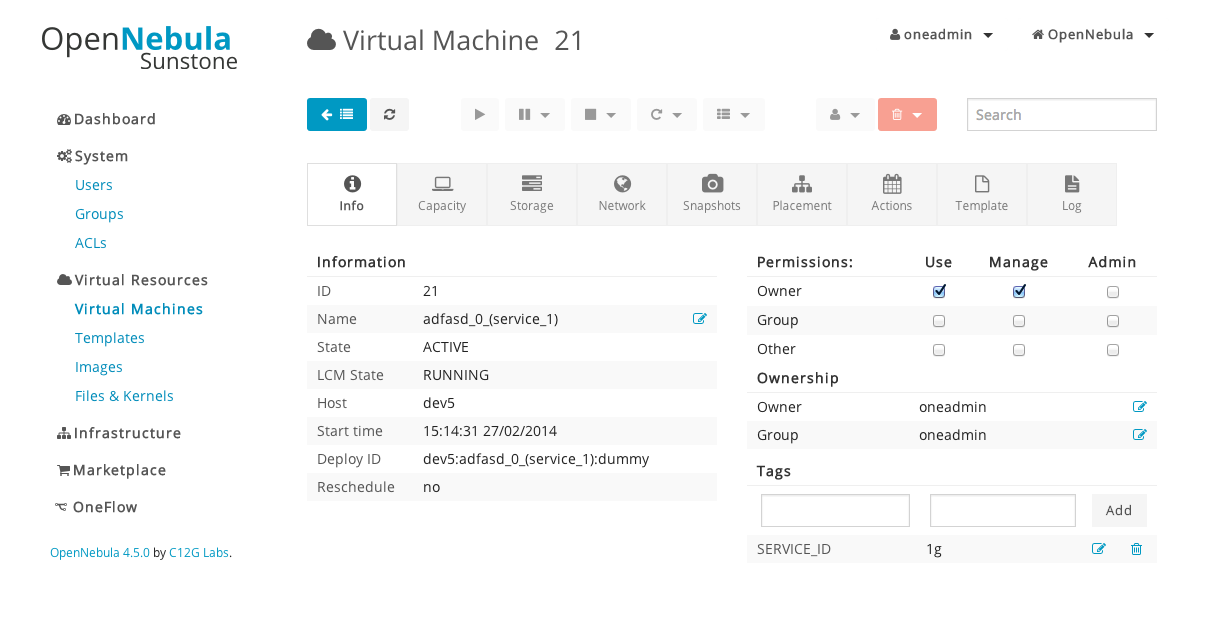Switch to the Storage tab
The height and width of the screenshot is (634, 1217).
click(532, 194)
